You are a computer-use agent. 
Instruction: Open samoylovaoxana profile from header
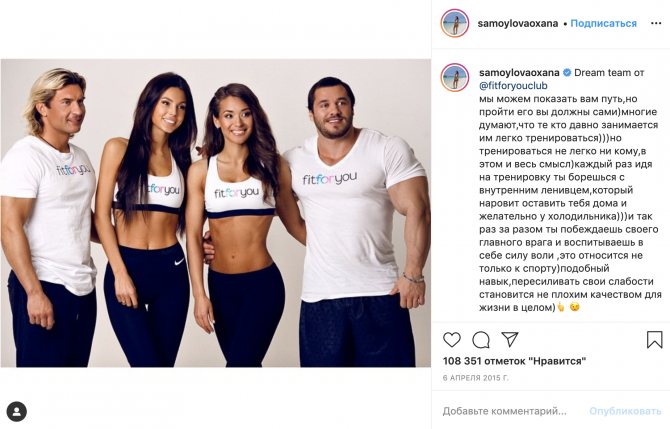(x=518, y=24)
